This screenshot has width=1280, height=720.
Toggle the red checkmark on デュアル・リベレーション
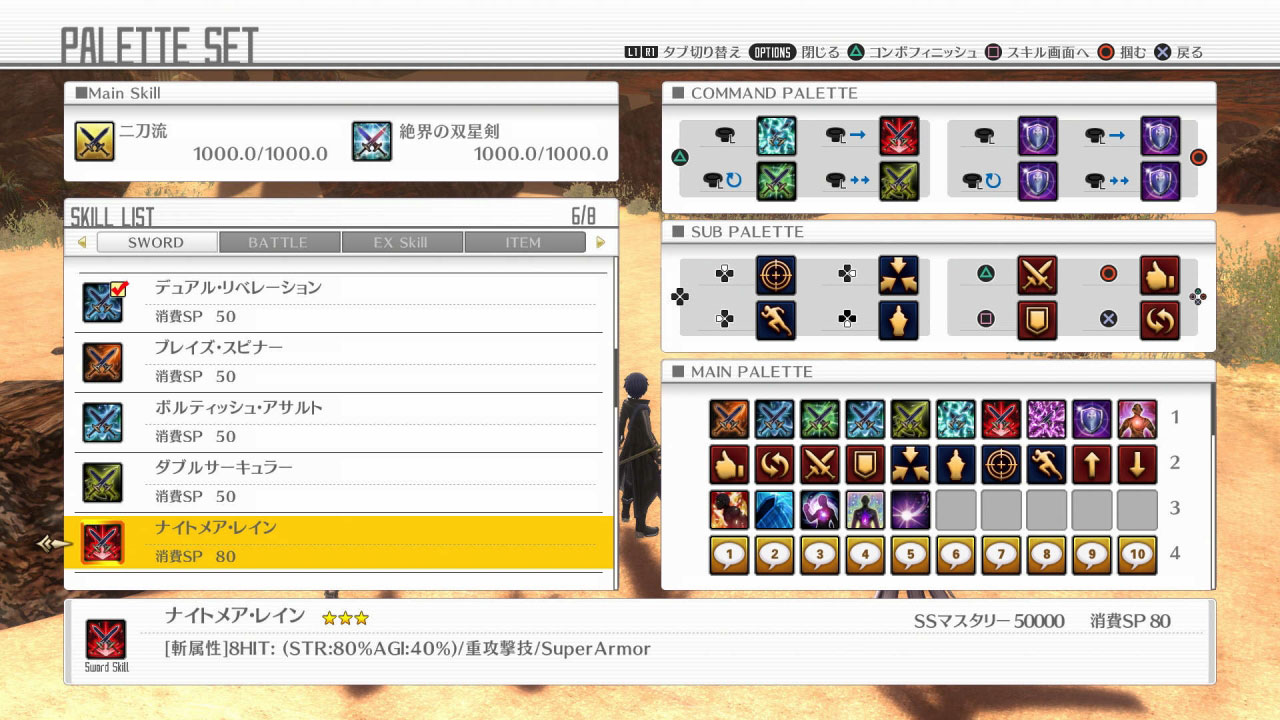[x=118, y=289]
